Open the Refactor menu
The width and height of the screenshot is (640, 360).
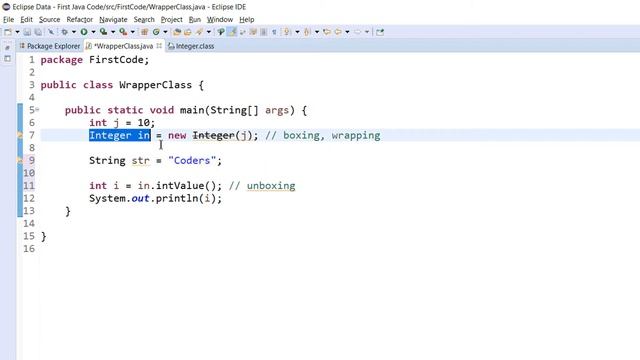(x=80, y=20)
